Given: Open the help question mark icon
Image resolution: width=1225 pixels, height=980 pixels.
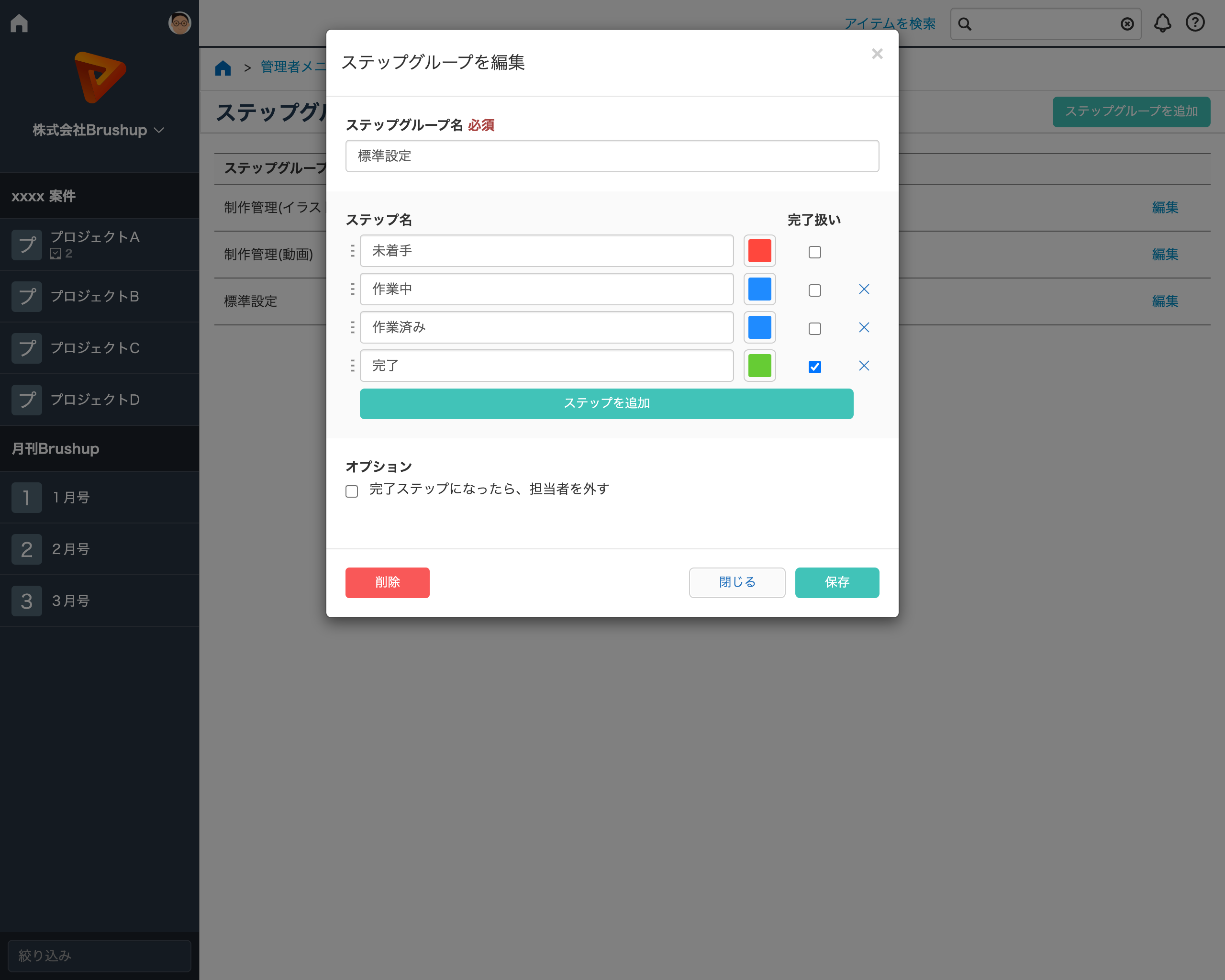Looking at the screenshot, I should coord(1195,22).
